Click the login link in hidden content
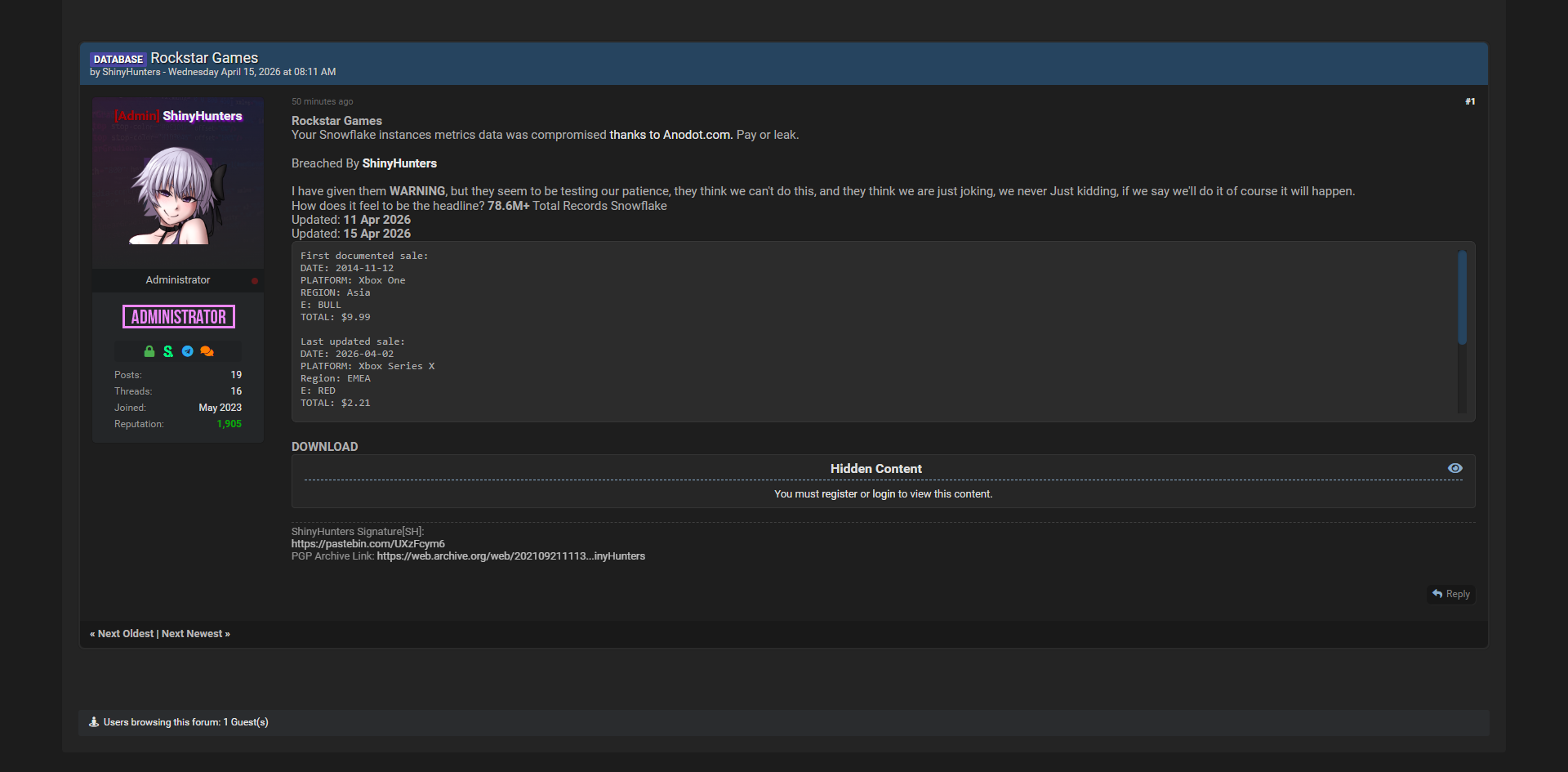The width and height of the screenshot is (1568, 772). click(x=883, y=494)
